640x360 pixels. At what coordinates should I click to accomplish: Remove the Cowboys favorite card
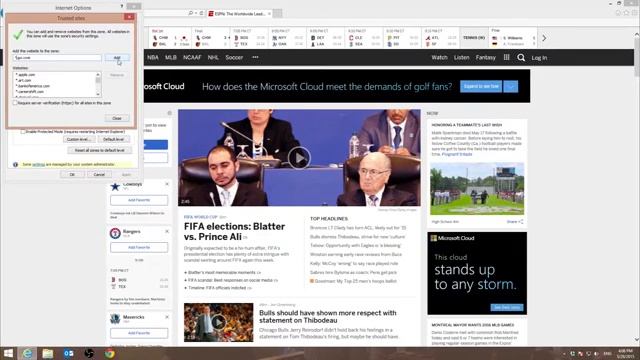(167, 184)
